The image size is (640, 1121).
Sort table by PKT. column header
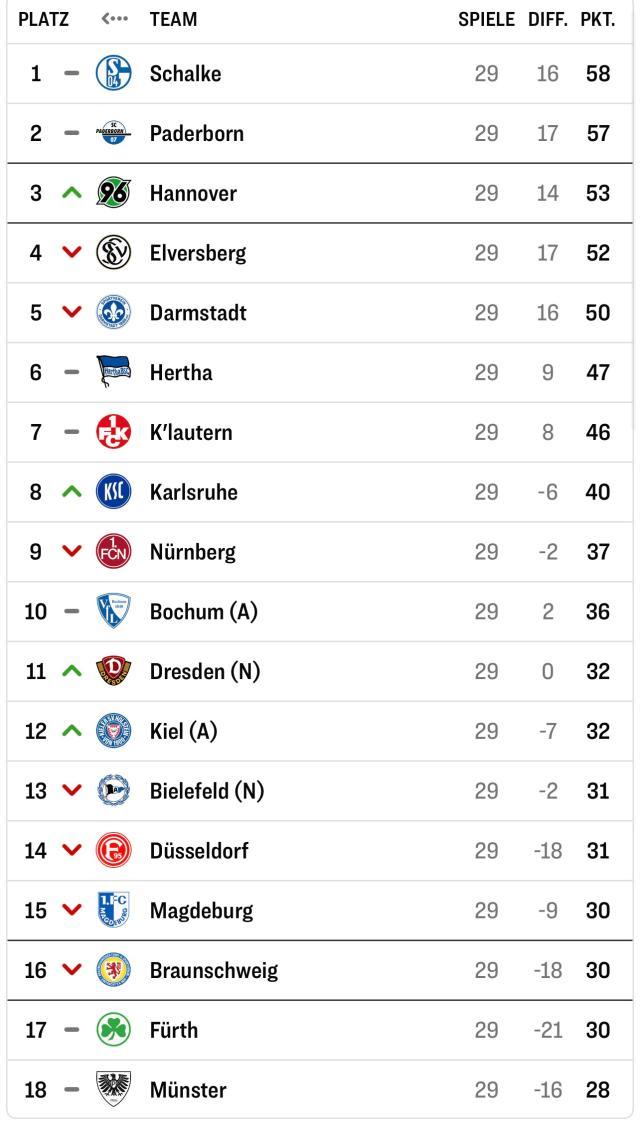(x=597, y=19)
